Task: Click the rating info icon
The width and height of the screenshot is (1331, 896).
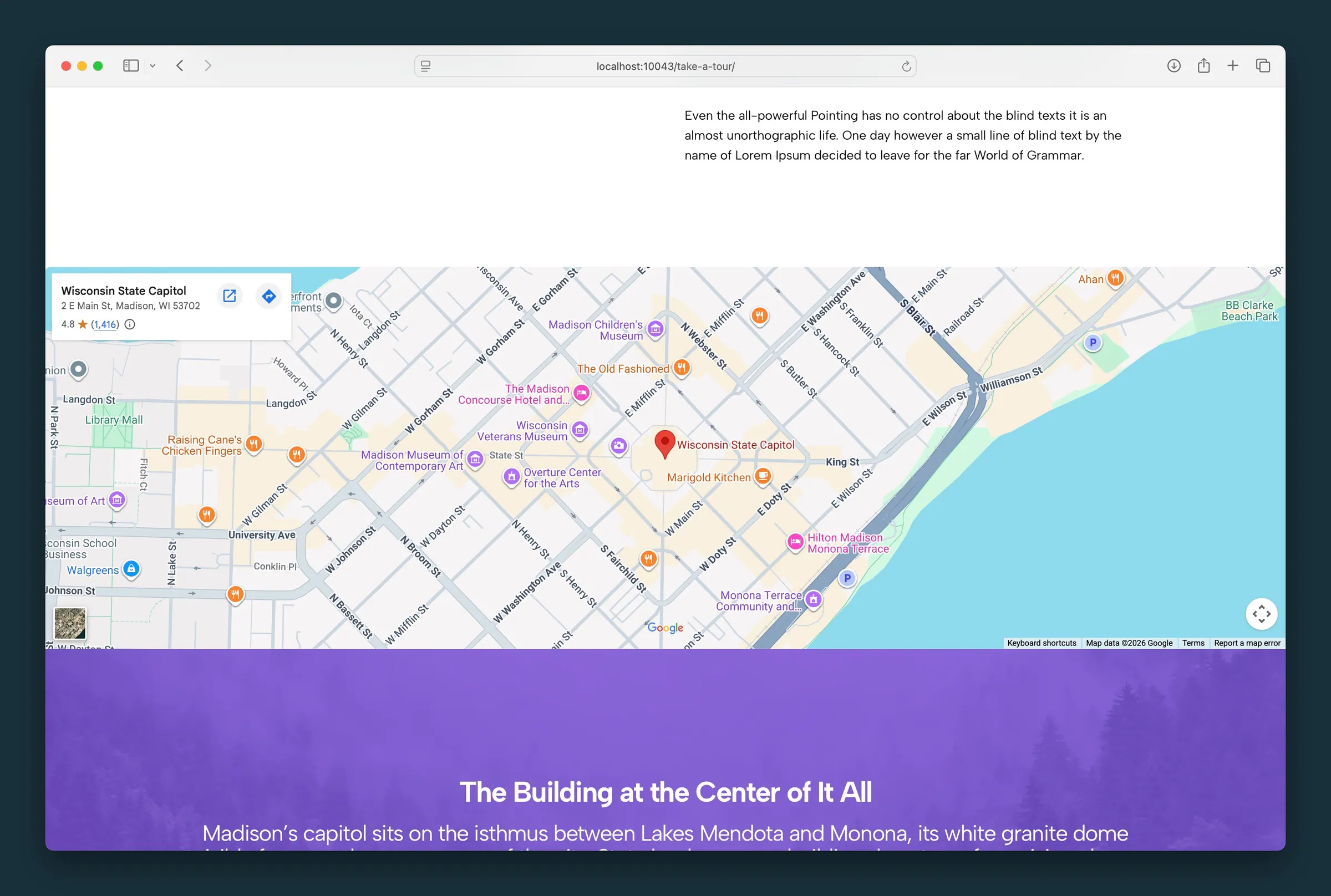Action: pyautogui.click(x=130, y=324)
